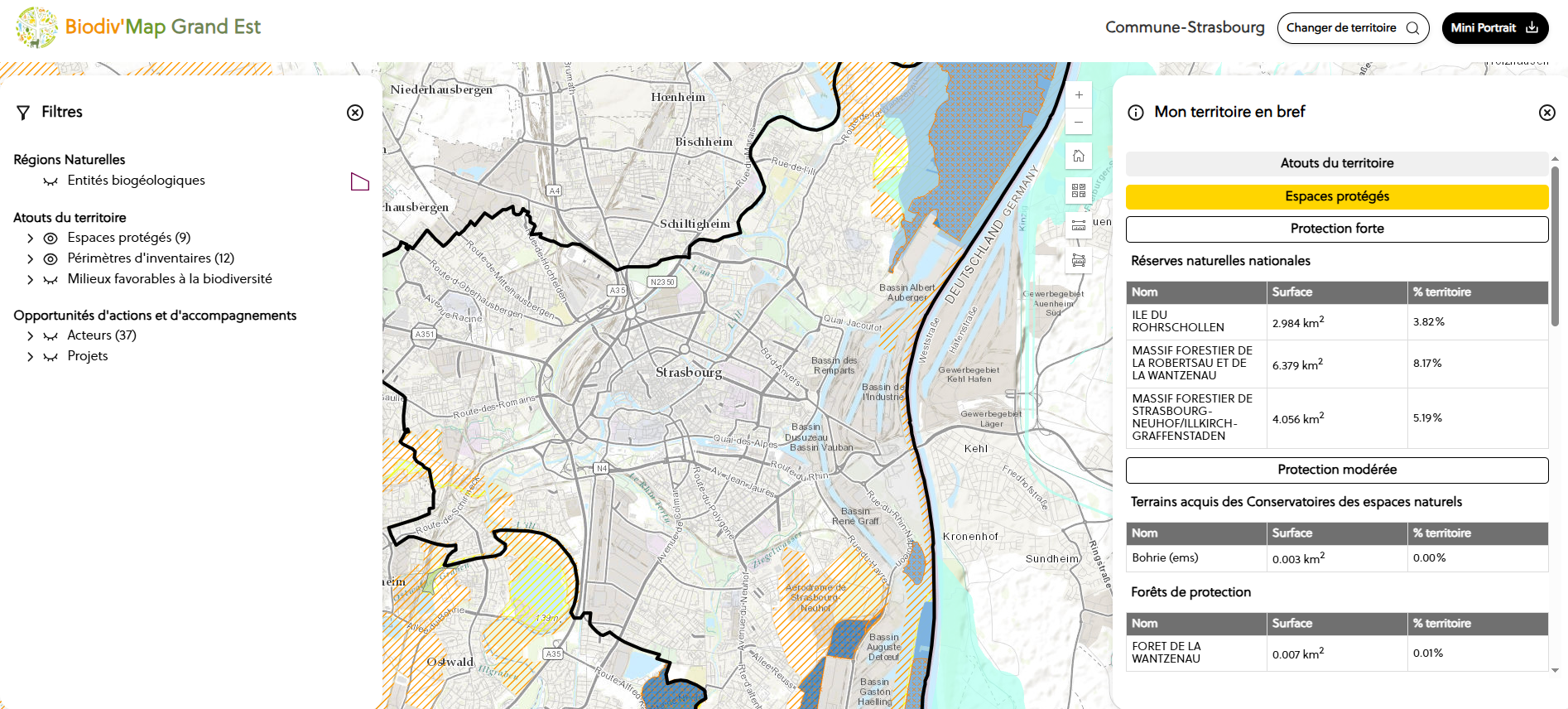
Task: Zoom out on the map
Action: pyautogui.click(x=1079, y=122)
